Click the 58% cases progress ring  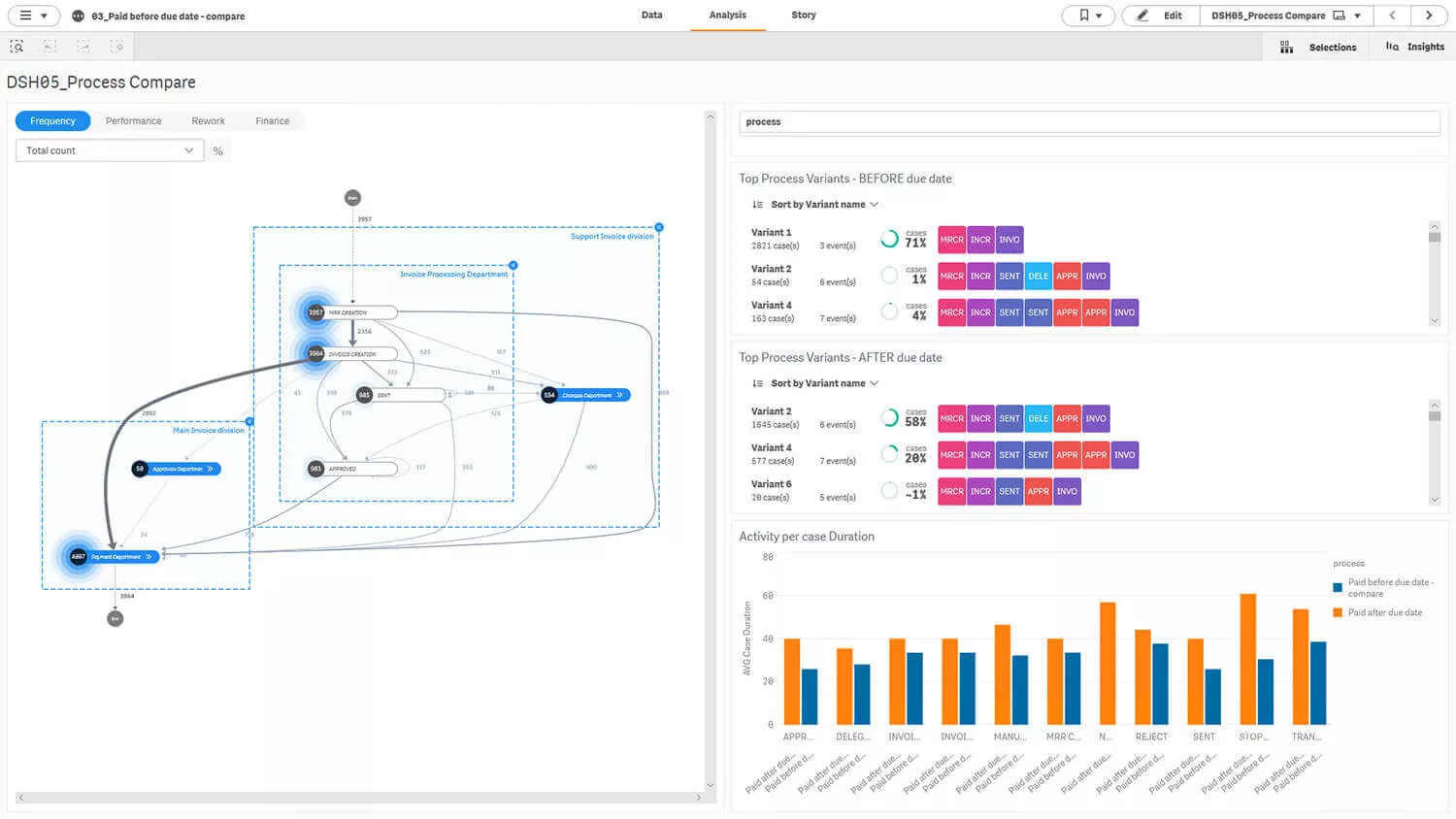(889, 418)
